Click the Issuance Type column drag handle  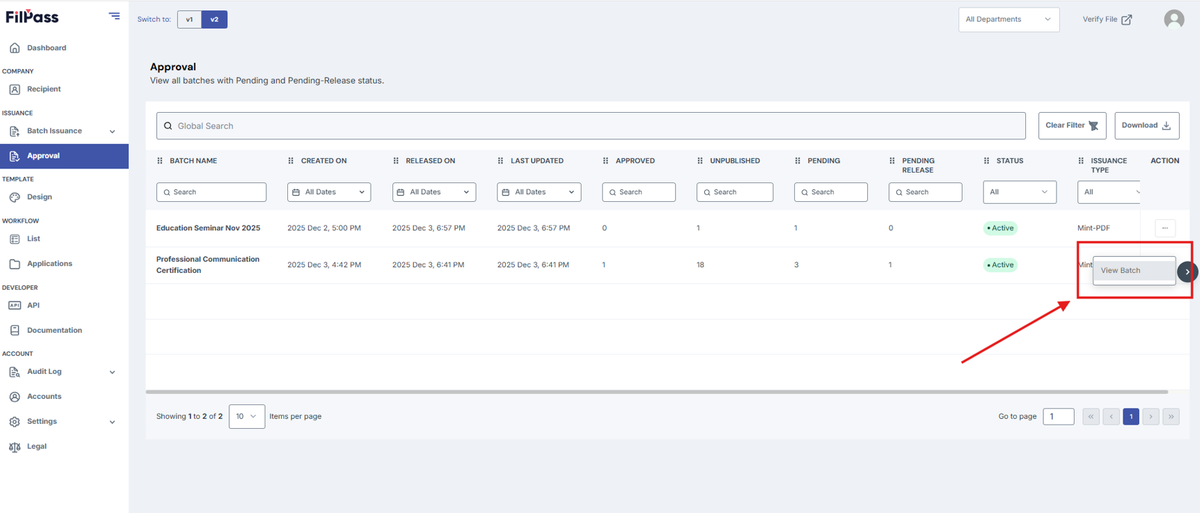pos(1081,161)
